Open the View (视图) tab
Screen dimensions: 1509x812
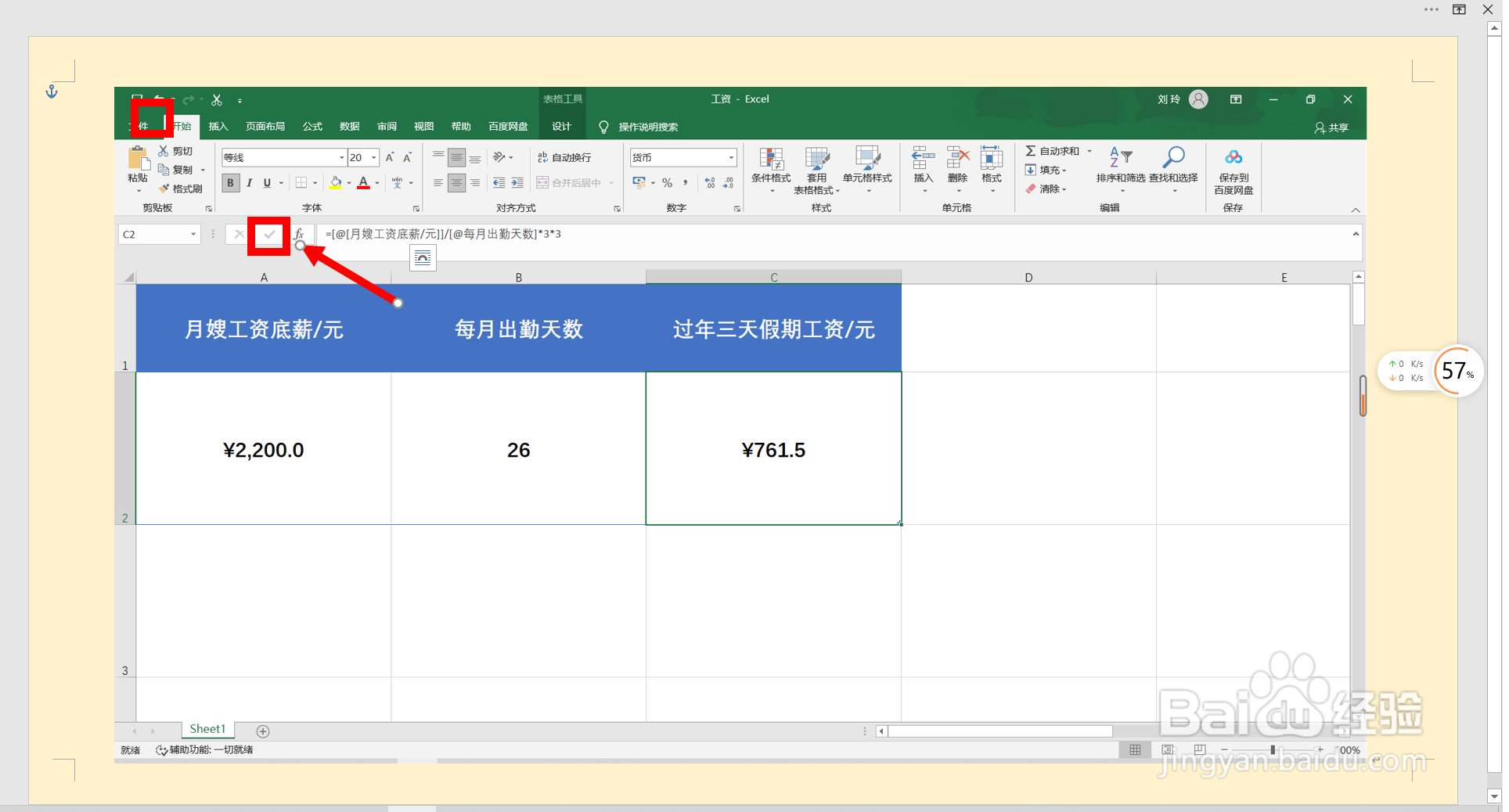(x=423, y=127)
